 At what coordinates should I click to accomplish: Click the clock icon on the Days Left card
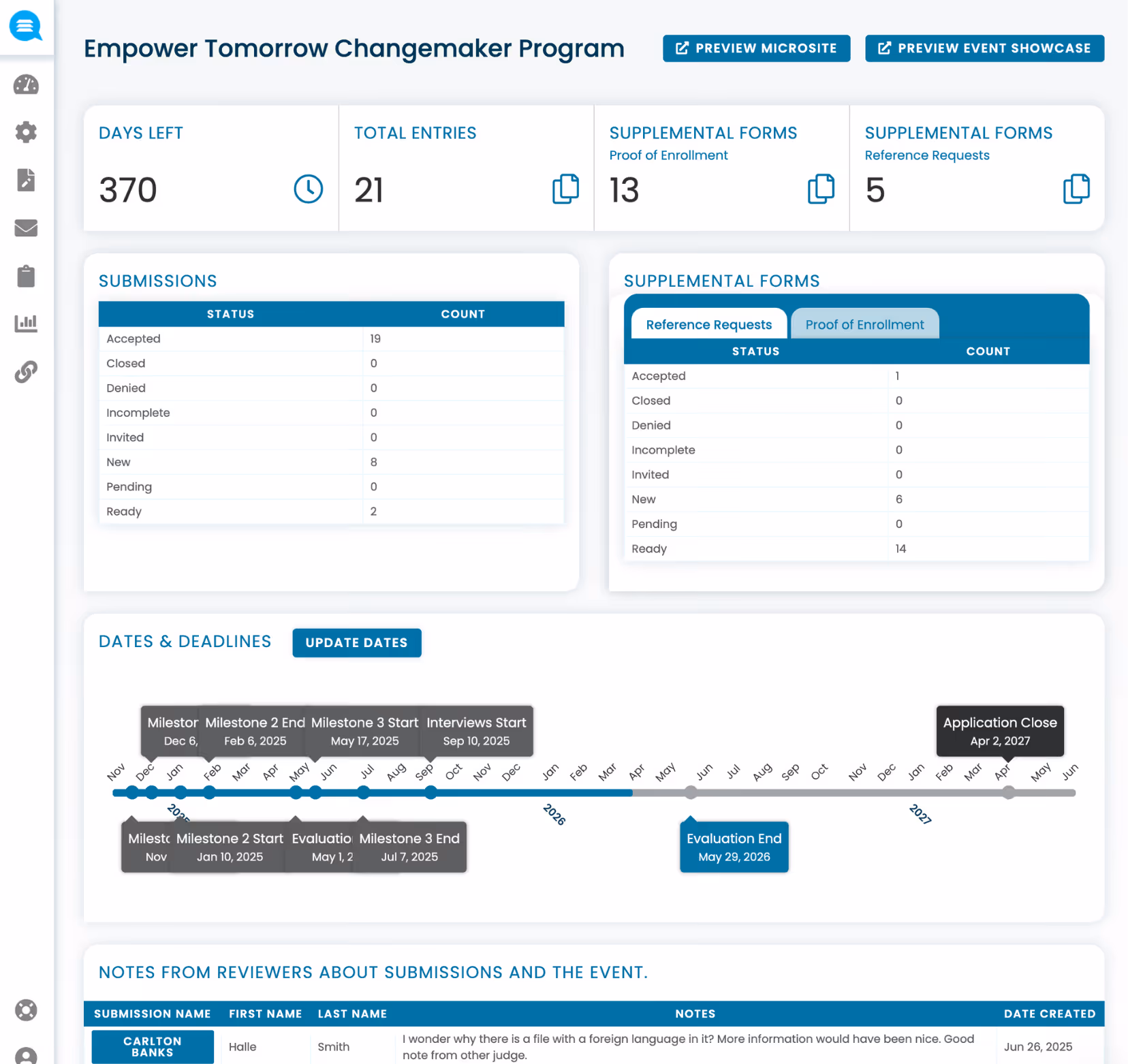coord(308,189)
